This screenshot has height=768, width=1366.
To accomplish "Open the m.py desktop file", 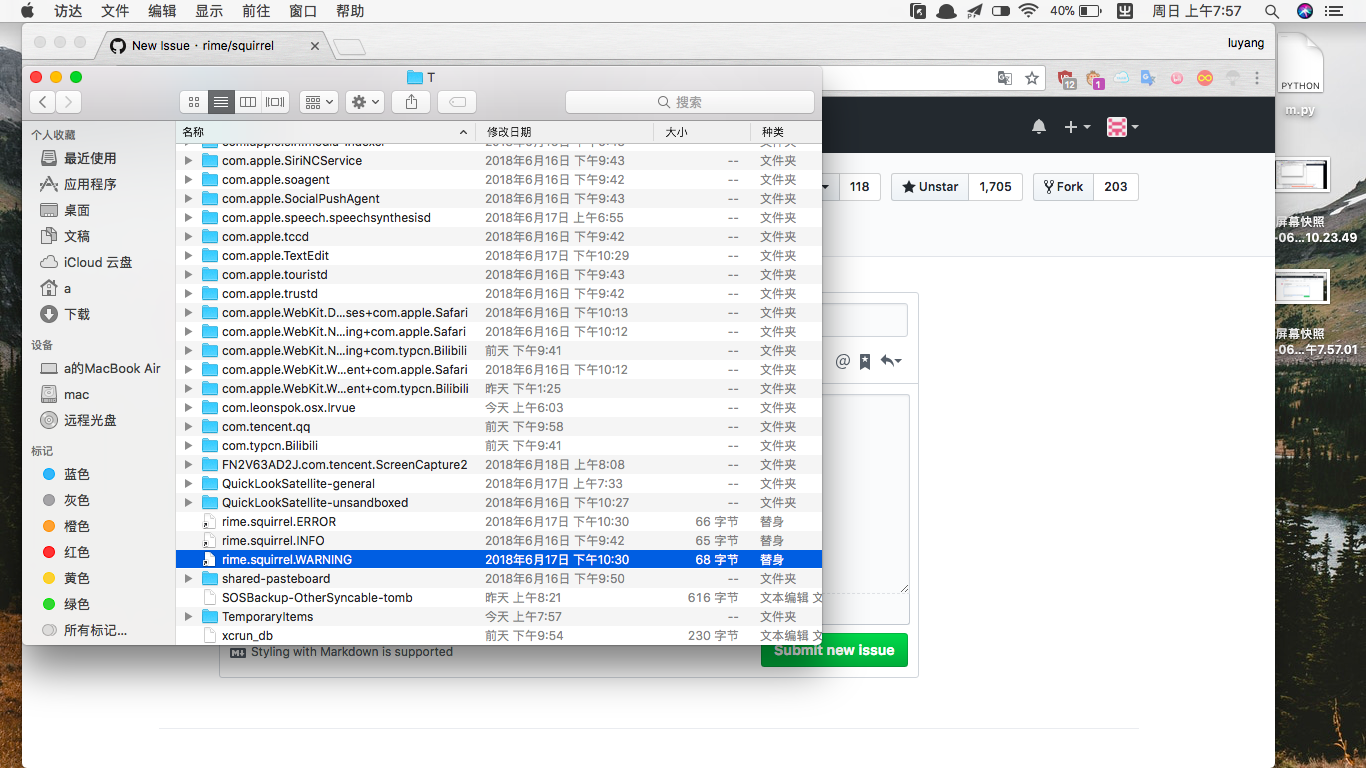I will click(x=1300, y=76).
